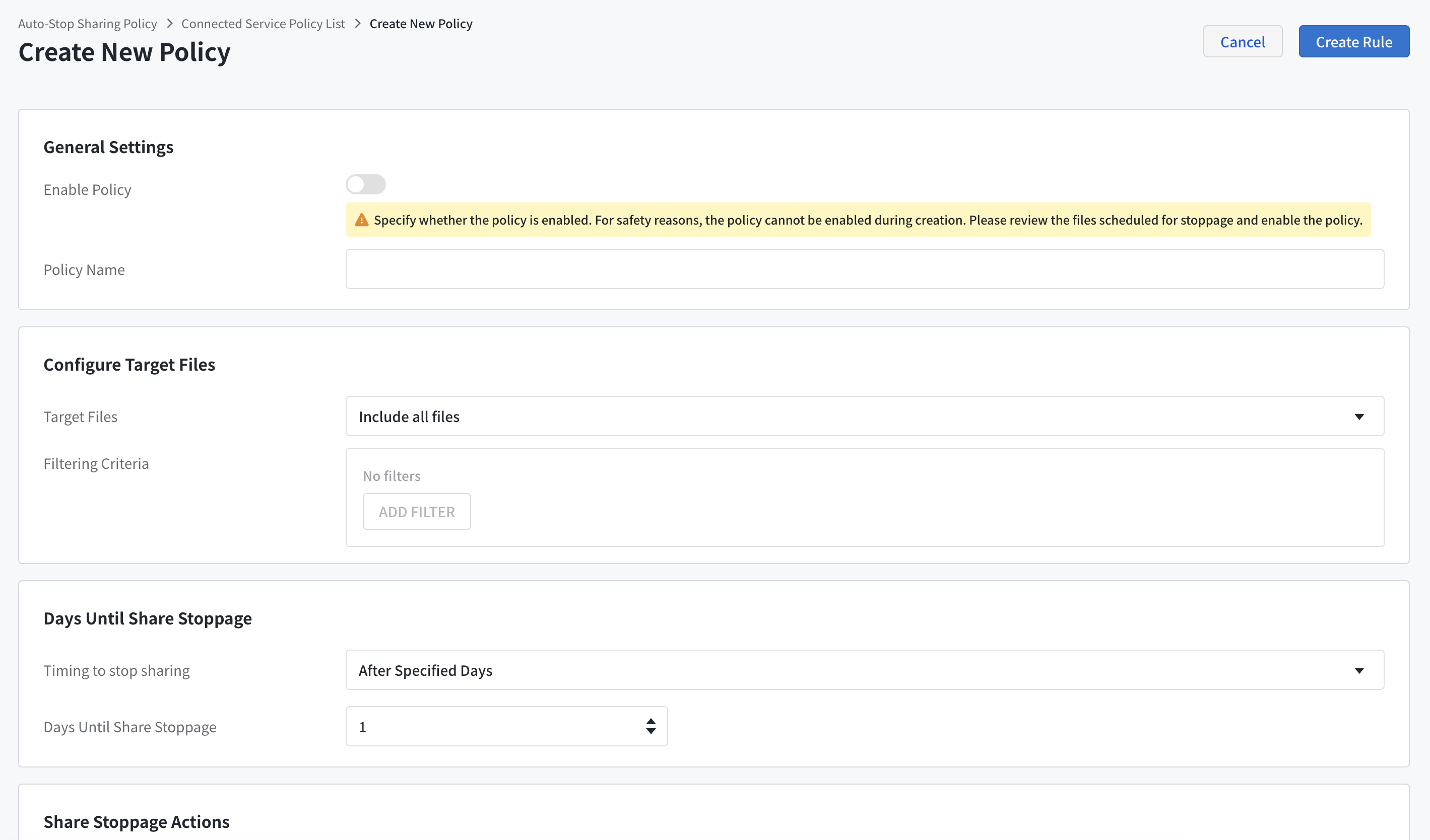Screen dimensions: 1430x840
Task: Click the Days Until Share Stoppage section heading
Action: pyautogui.click(x=148, y=618)
